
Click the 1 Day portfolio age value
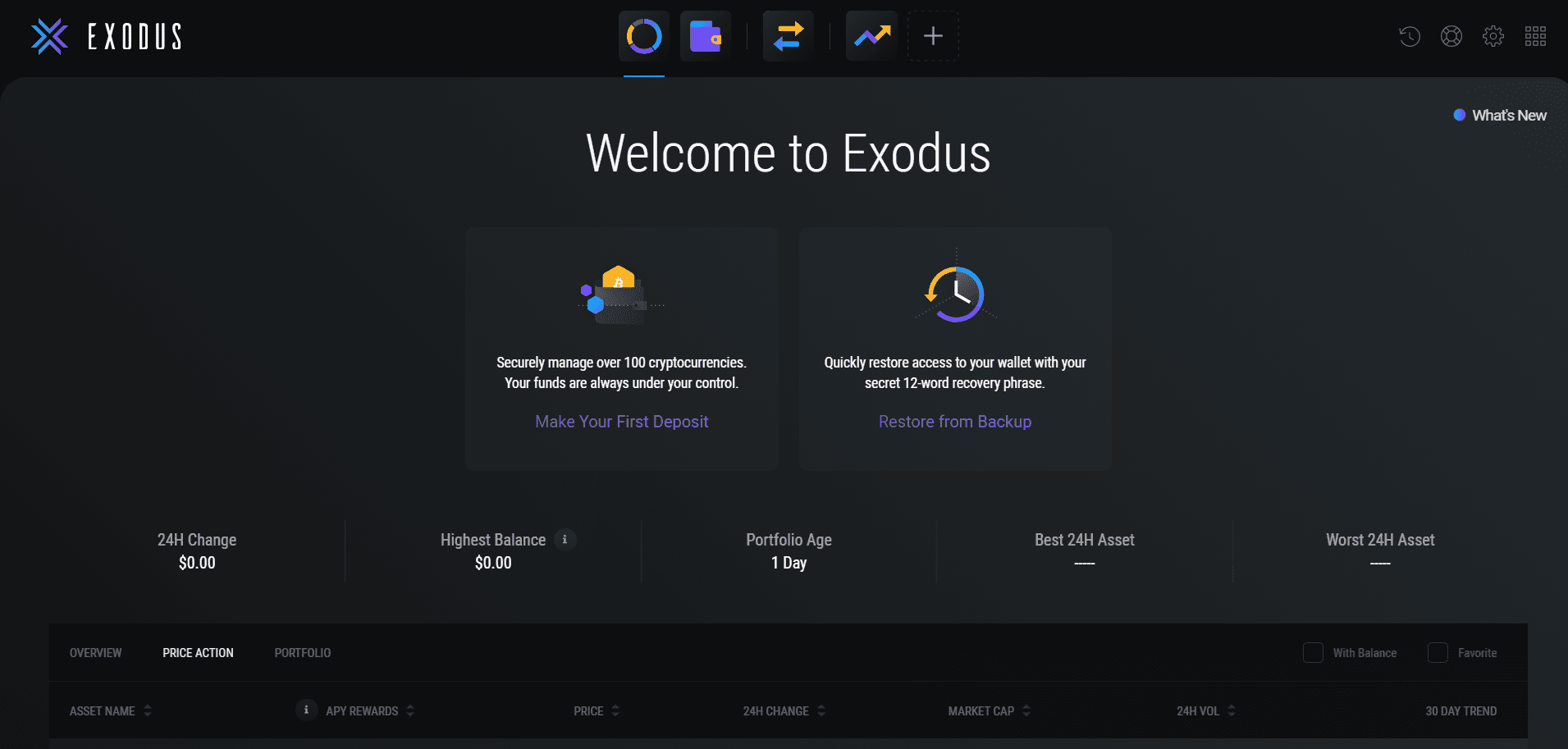tap(789, 563)
